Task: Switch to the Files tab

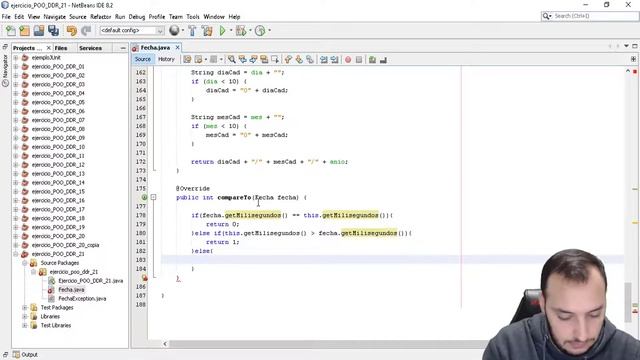Action: (61, 48)
